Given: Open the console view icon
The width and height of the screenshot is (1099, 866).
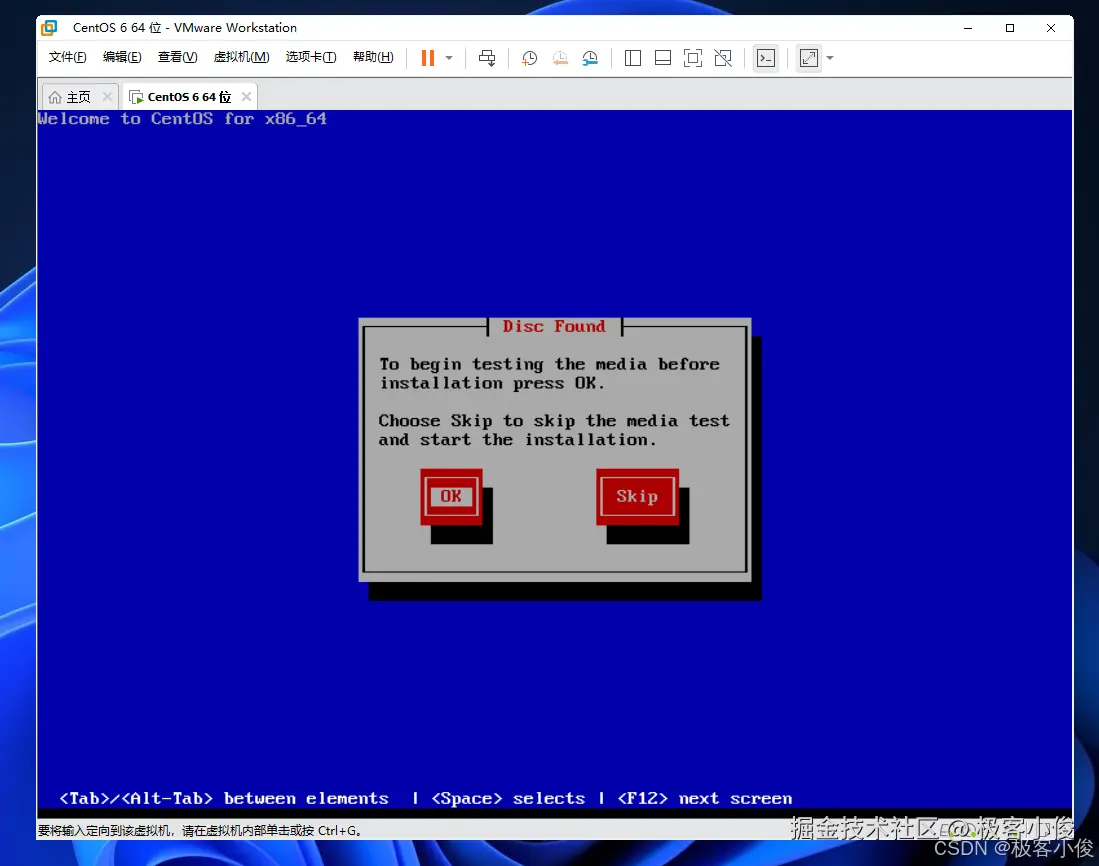Looking at the screenshot, I should [x=766, y=58].
